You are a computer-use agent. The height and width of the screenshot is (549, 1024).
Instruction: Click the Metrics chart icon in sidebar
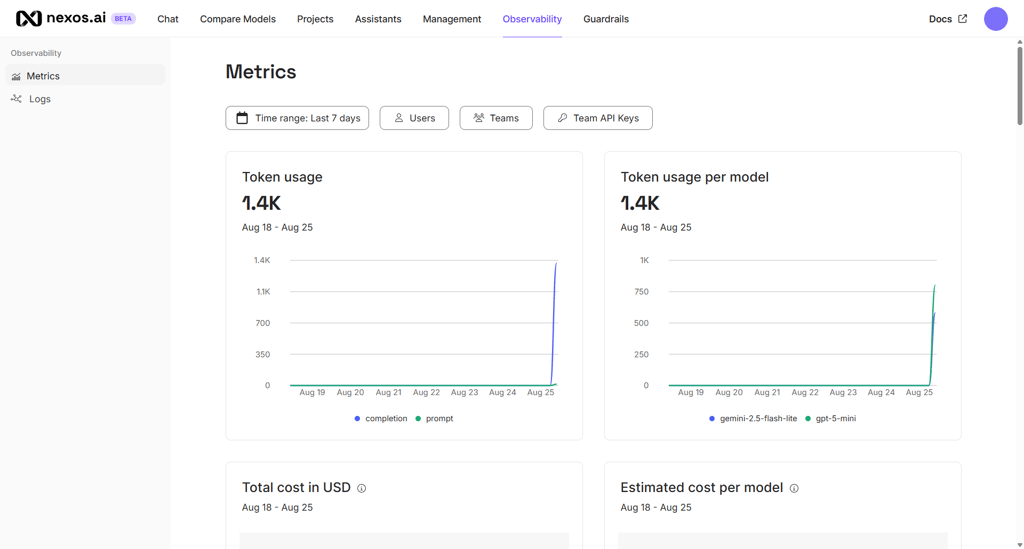(16, 76)
